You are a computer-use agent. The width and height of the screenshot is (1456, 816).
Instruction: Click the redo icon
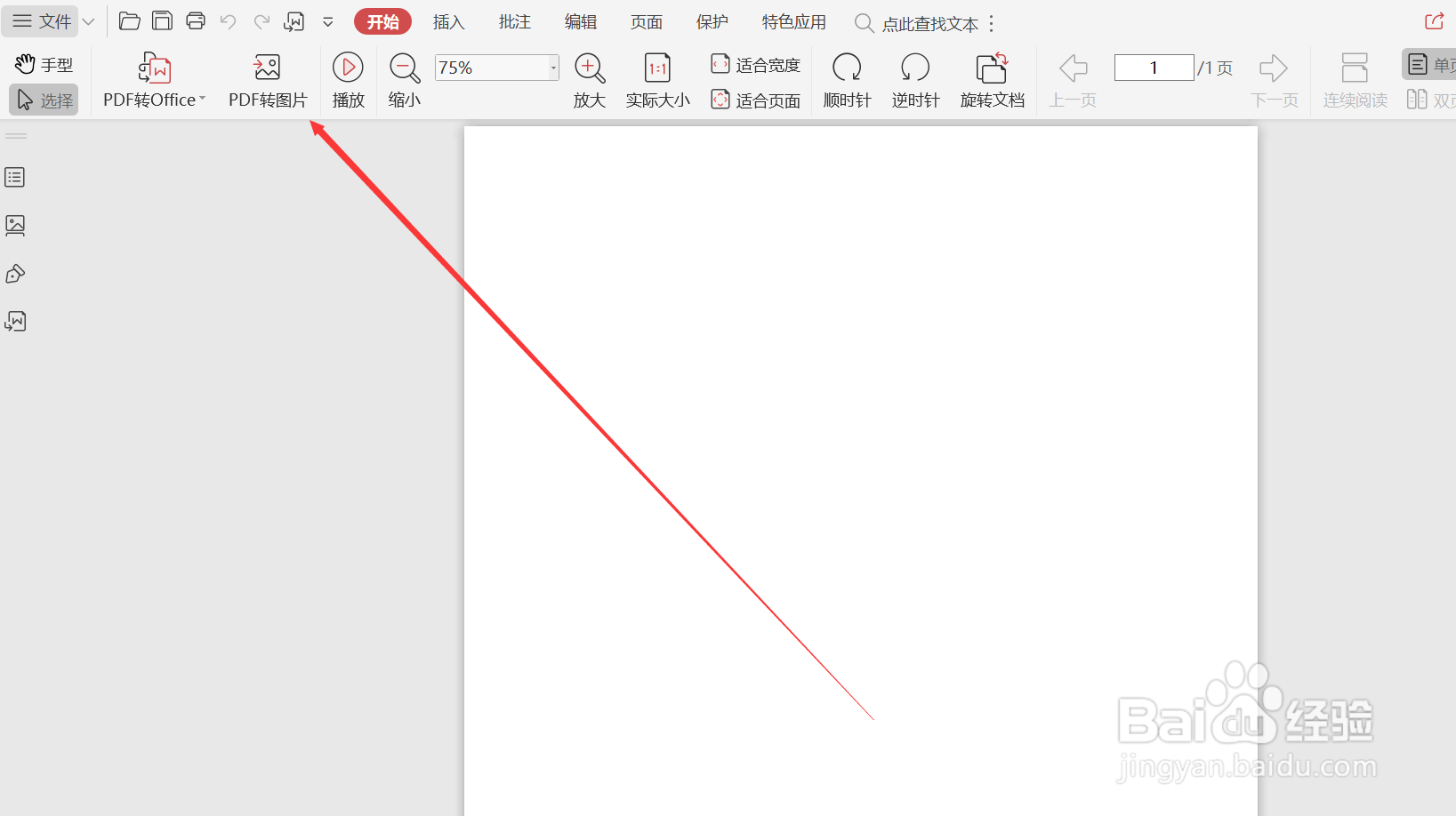[x=261, y=21]
